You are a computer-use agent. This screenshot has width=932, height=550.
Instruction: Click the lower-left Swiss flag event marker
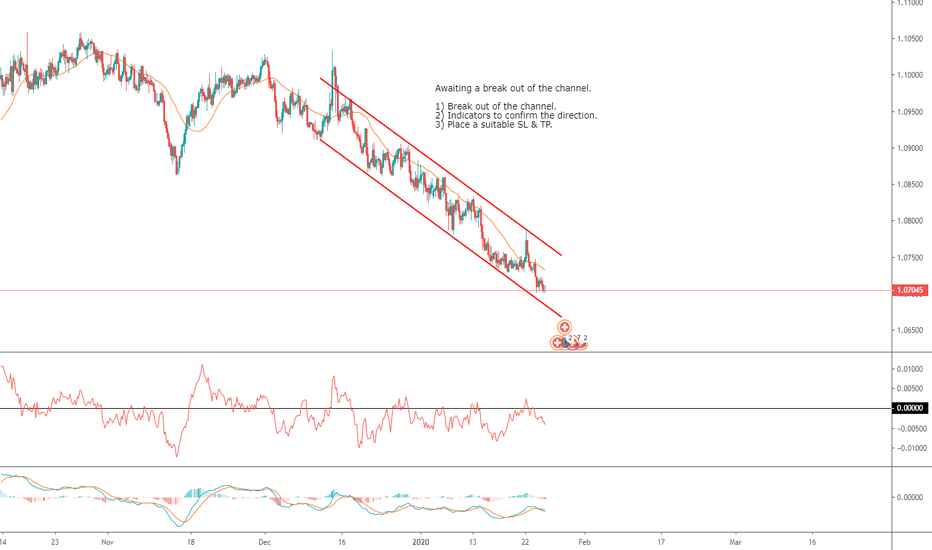click(x=557, y=342)
